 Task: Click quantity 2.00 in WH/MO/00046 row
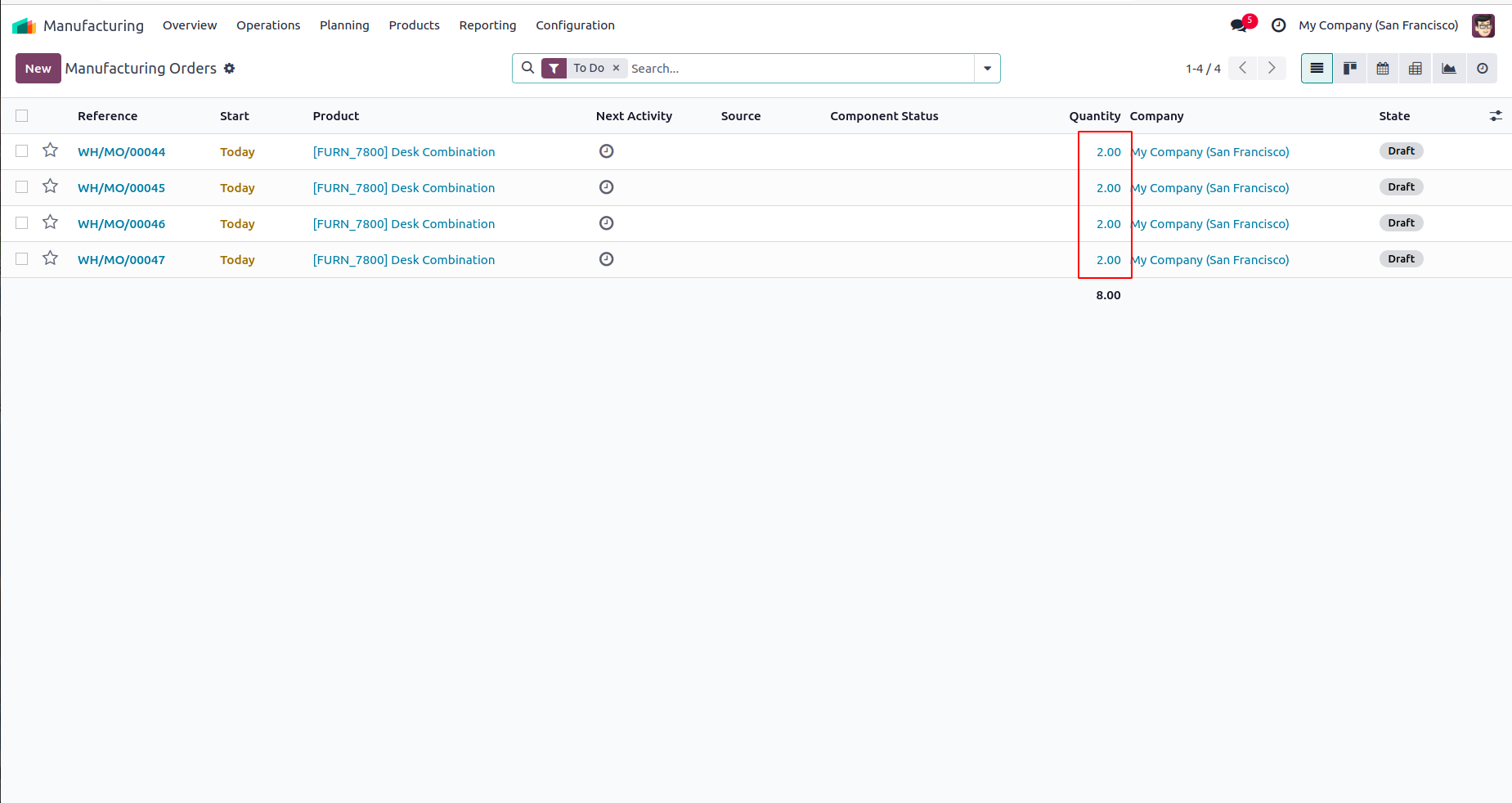point(1108,224)
